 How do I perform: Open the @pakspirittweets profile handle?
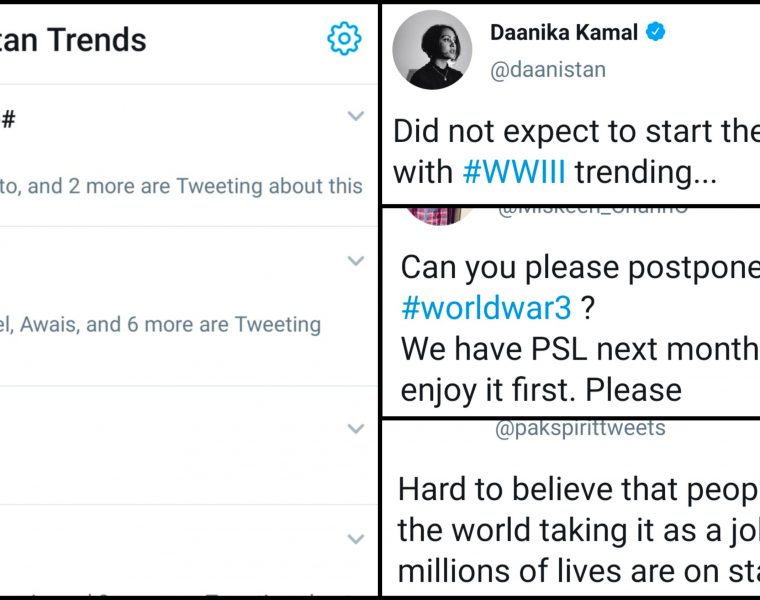pos(580,429)
